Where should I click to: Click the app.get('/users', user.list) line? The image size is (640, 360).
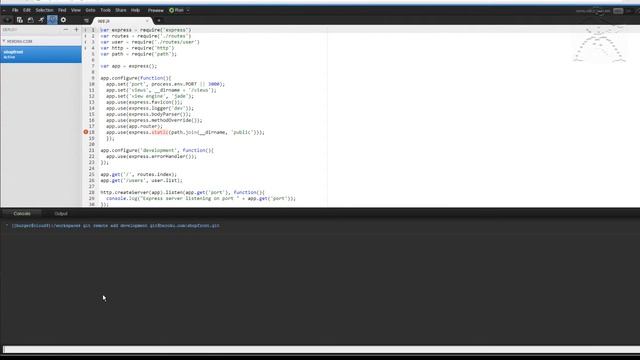click(x=141, y=180)
